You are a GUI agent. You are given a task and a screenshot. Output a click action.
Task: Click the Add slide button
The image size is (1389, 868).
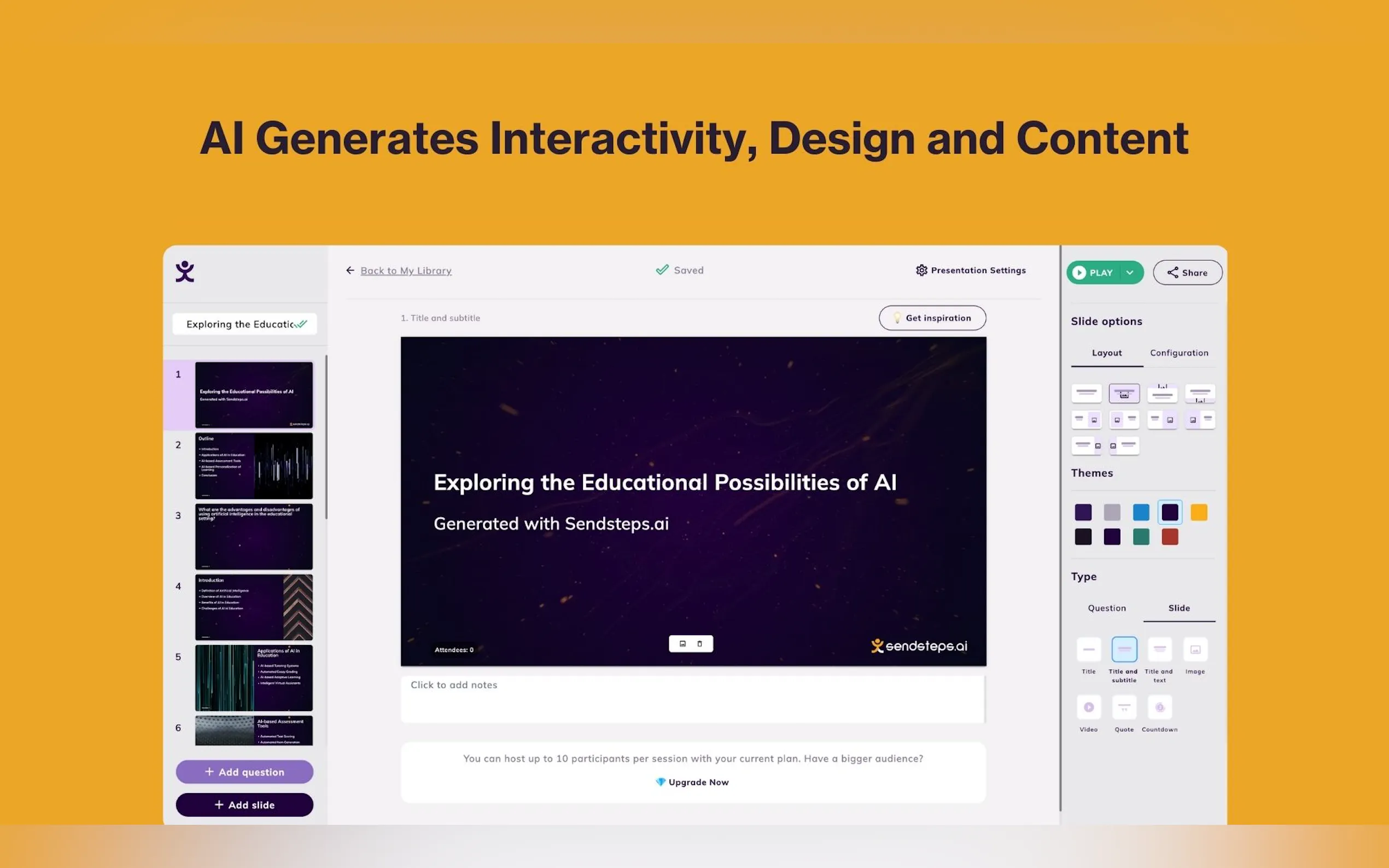click(244, 805)
